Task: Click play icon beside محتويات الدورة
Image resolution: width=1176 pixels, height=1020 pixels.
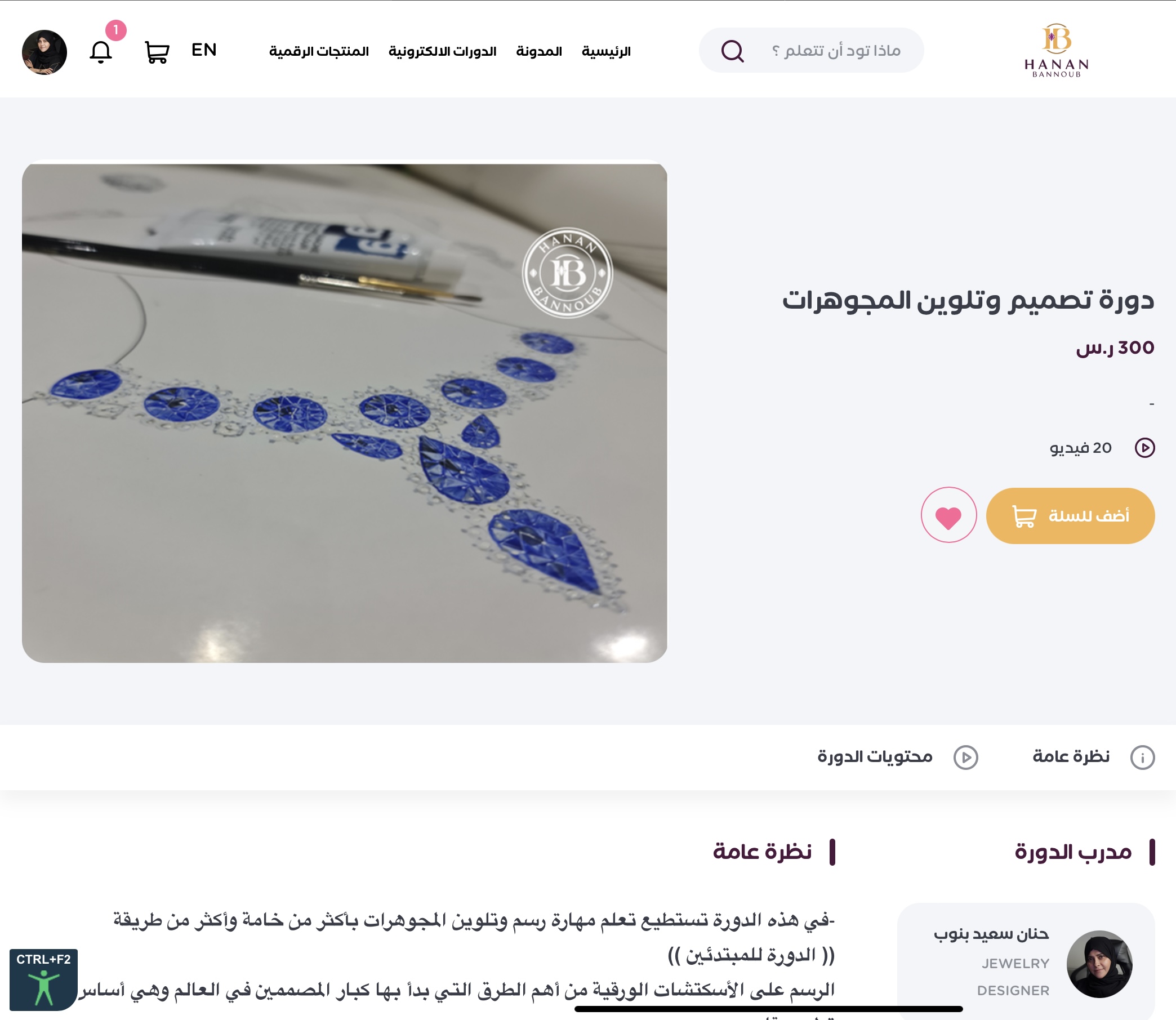Action: 966,758
